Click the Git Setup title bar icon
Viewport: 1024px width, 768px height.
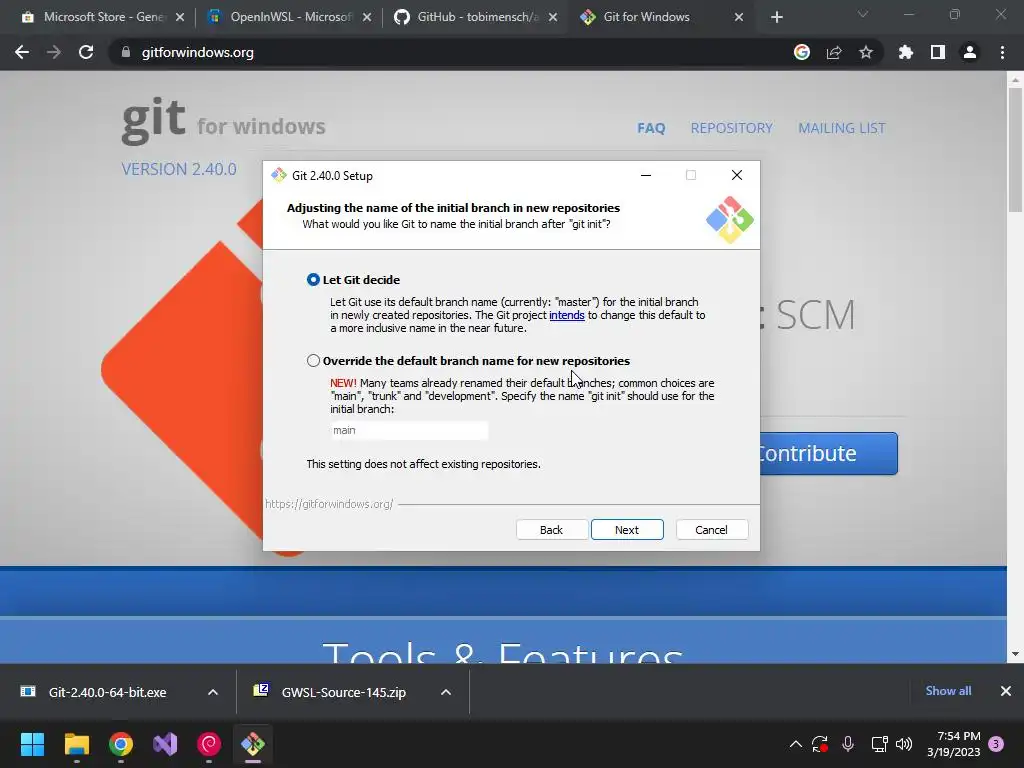coord(279,175)
